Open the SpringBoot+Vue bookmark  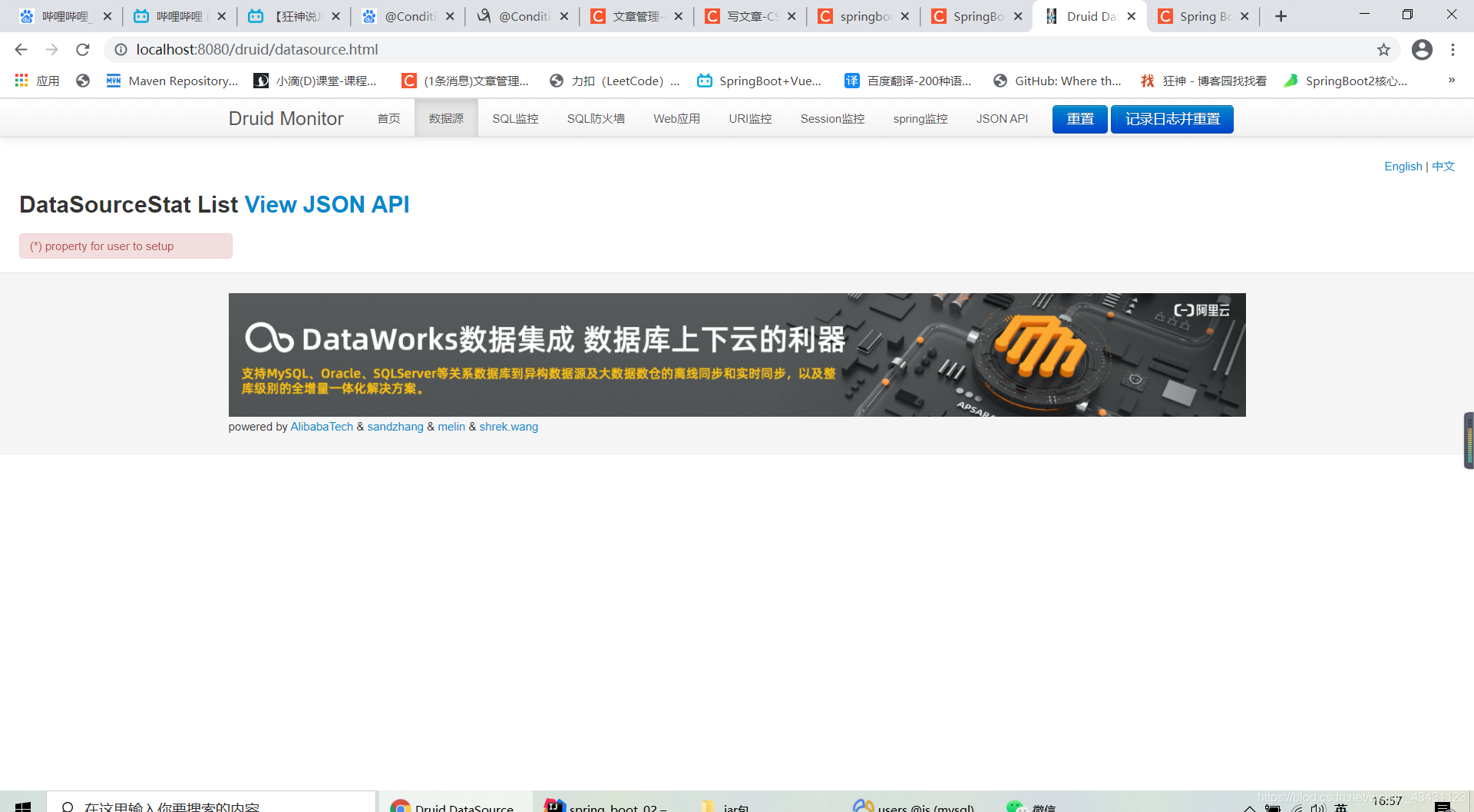(760, 81)
